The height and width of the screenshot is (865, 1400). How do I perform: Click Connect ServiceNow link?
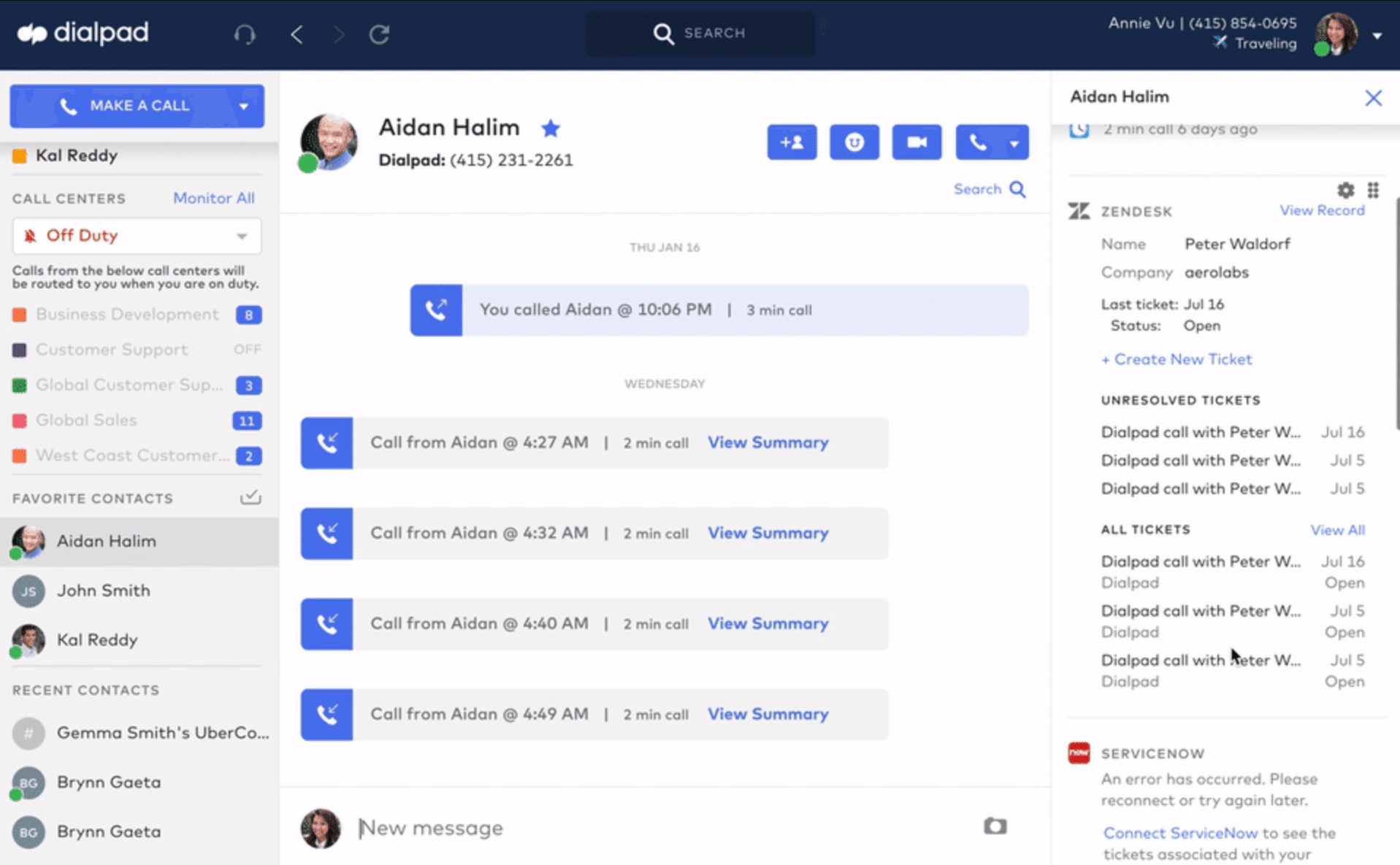[1180, 833]
